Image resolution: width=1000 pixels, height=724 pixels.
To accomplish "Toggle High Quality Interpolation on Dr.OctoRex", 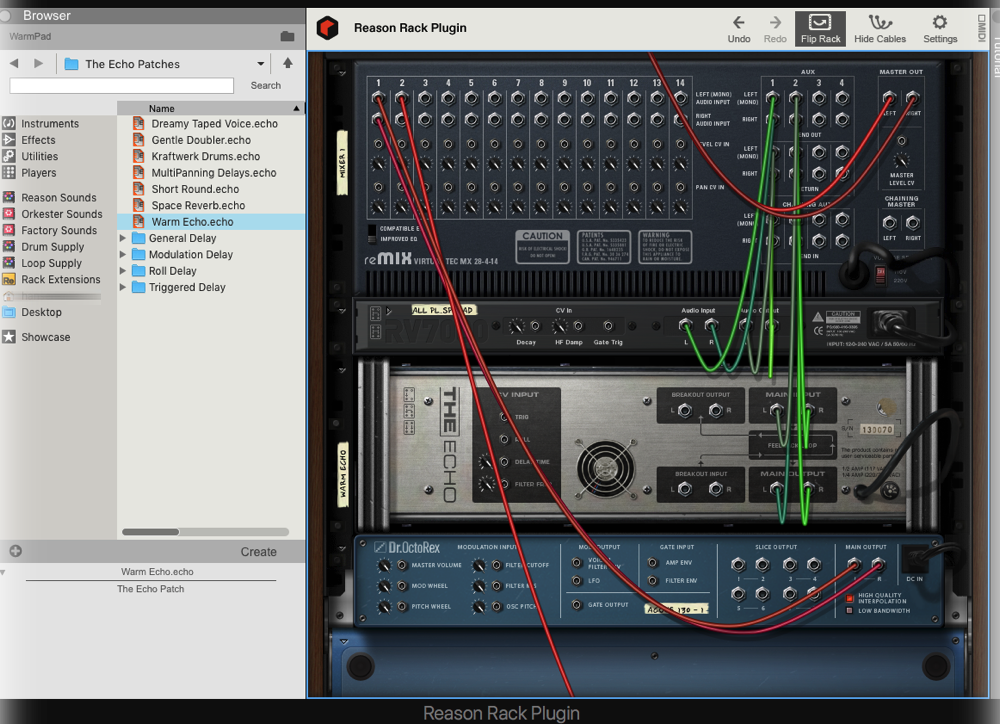I will pos(851,598).
